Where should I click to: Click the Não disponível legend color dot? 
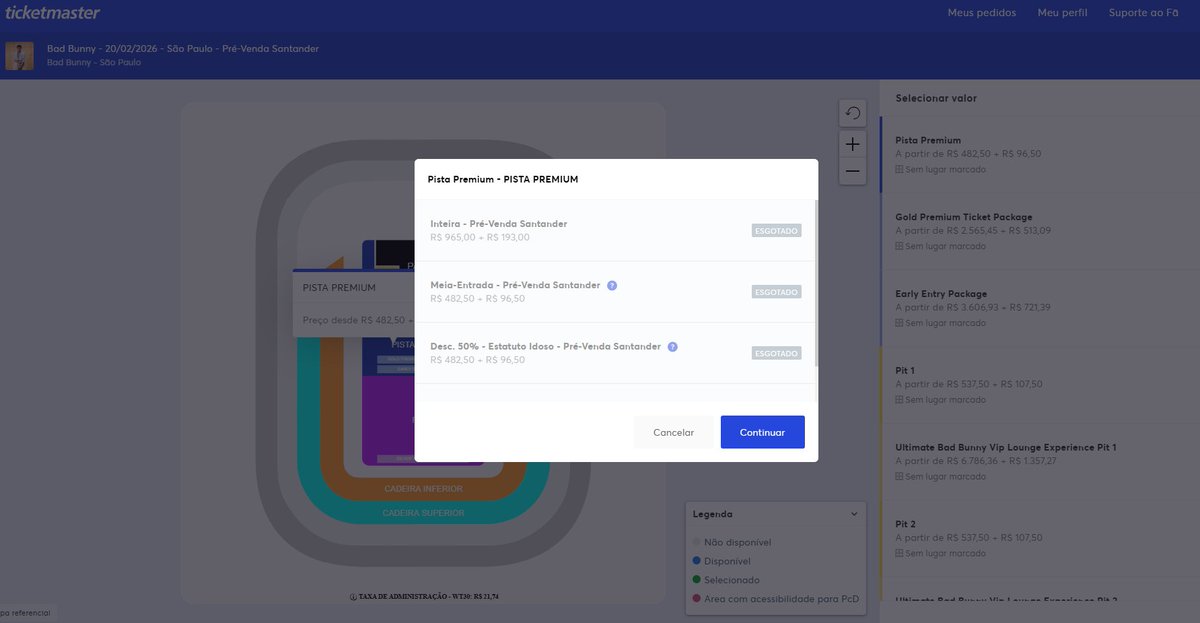pyautogui.click(x=696, y=542)
